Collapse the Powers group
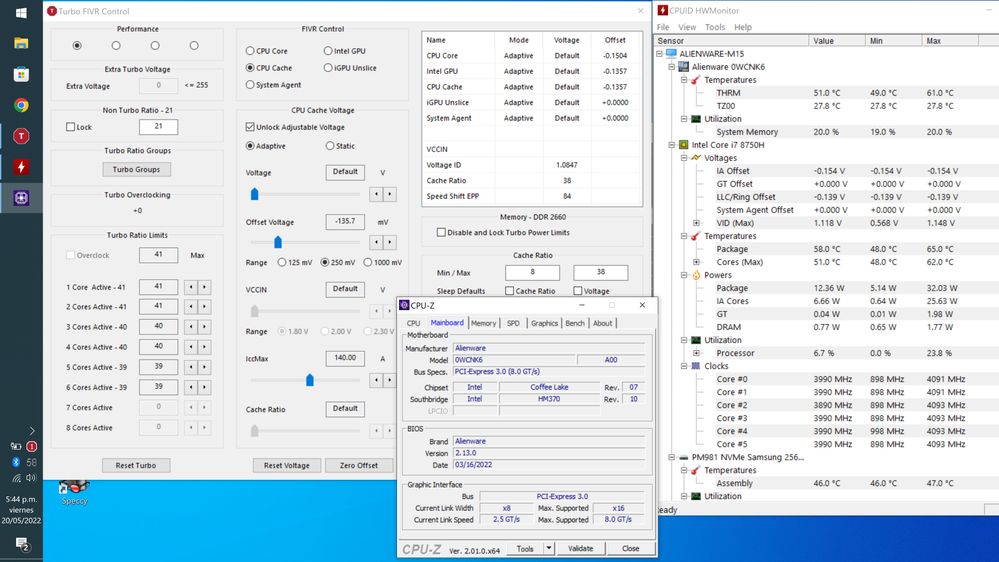Viewport: 999px width, 562px height. 684,275
